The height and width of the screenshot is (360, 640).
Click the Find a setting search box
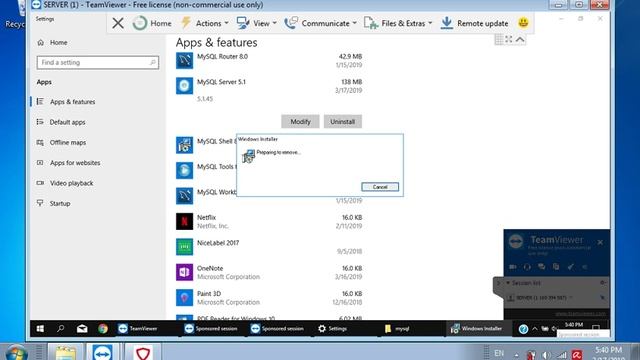click(98, 62)
